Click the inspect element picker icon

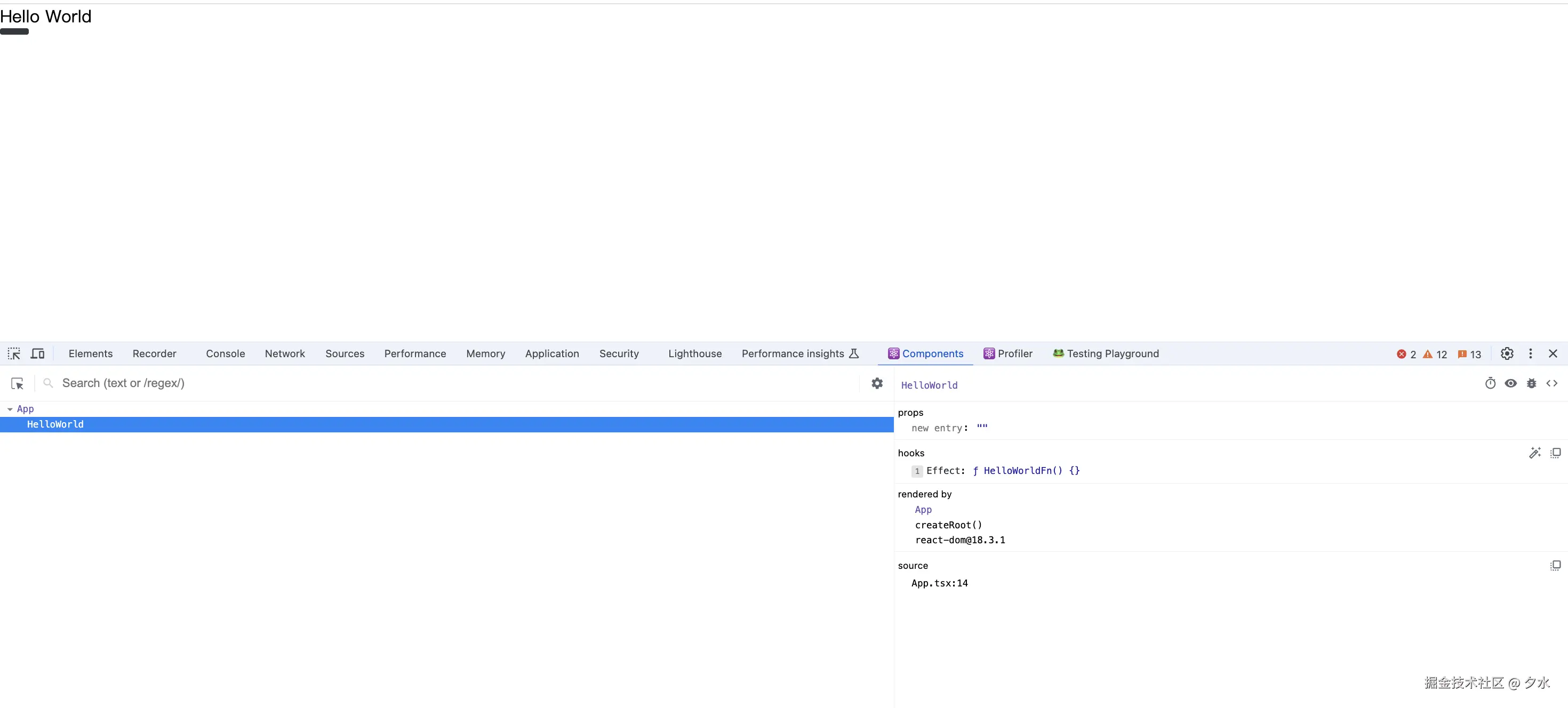click(14, 353)
